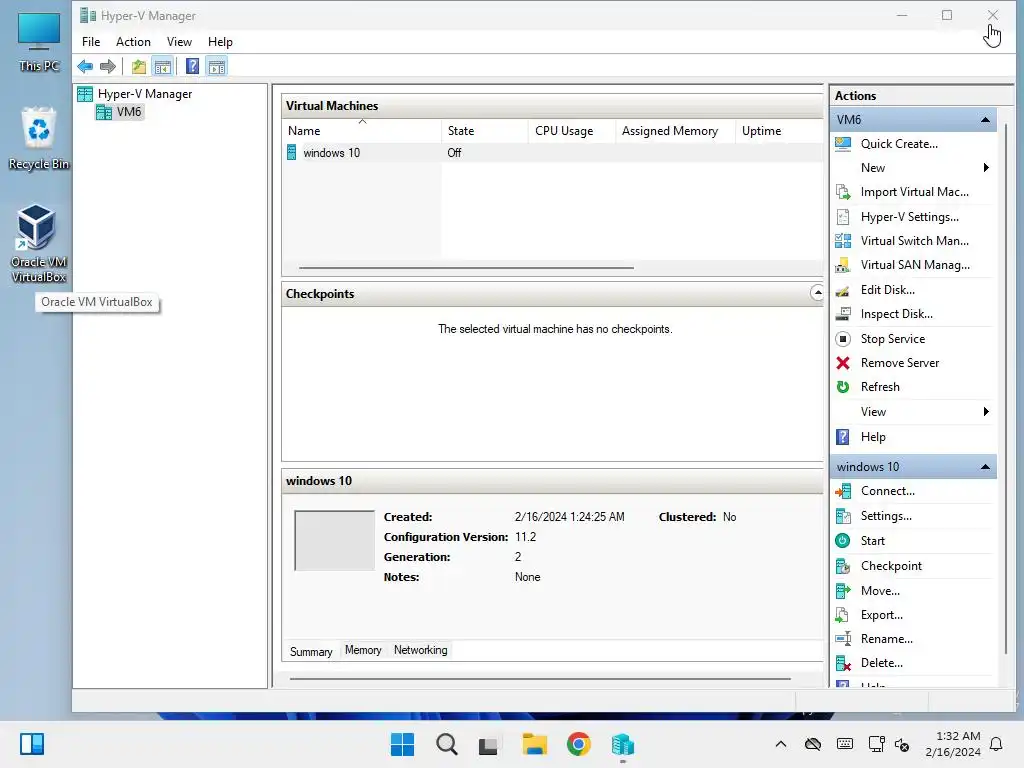The height and width of the screenshot is (768, 1024).
Task: Open the File menu
Action: tap(91, 42)
